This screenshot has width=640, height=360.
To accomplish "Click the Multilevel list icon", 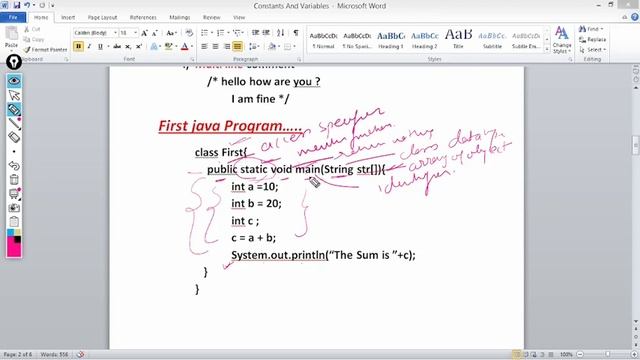I will [x=237, y=33].
